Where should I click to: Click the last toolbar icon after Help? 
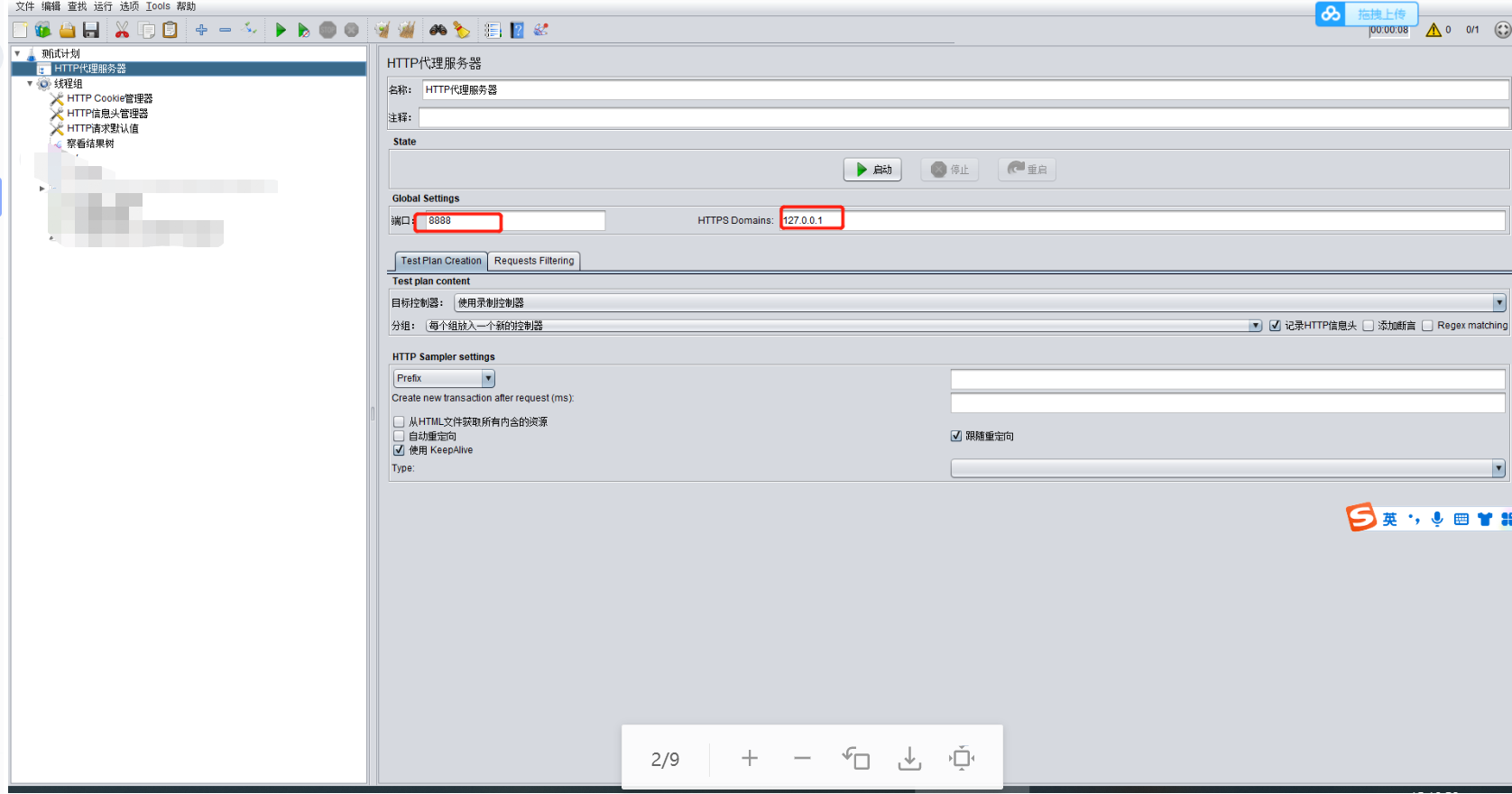[x=541, y=30]
